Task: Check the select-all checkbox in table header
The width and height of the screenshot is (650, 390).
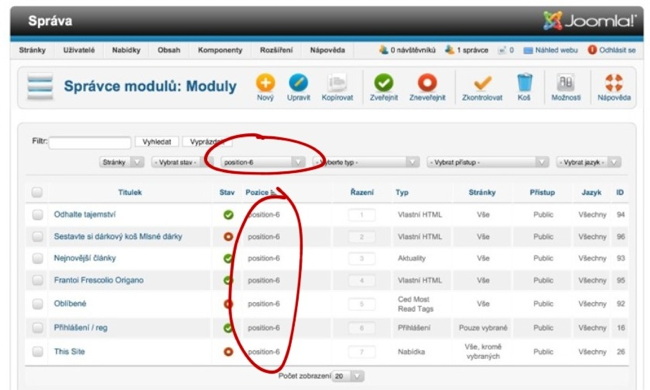Action: (x=37, y=192)
